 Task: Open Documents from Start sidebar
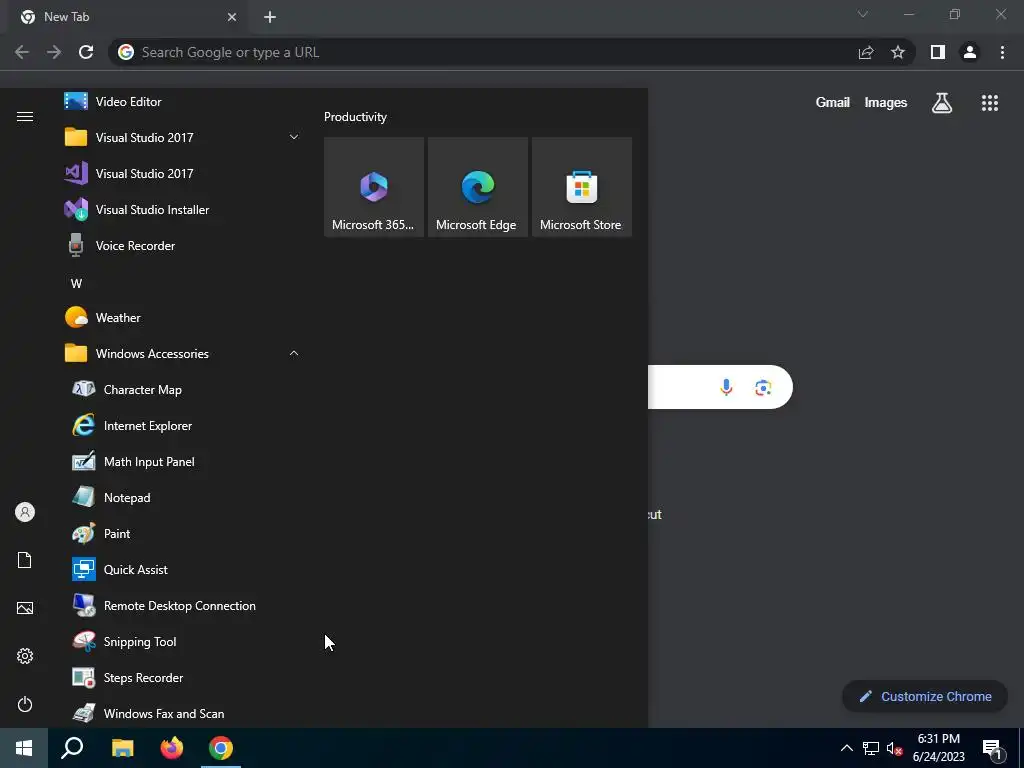click(x=25, y=560)
